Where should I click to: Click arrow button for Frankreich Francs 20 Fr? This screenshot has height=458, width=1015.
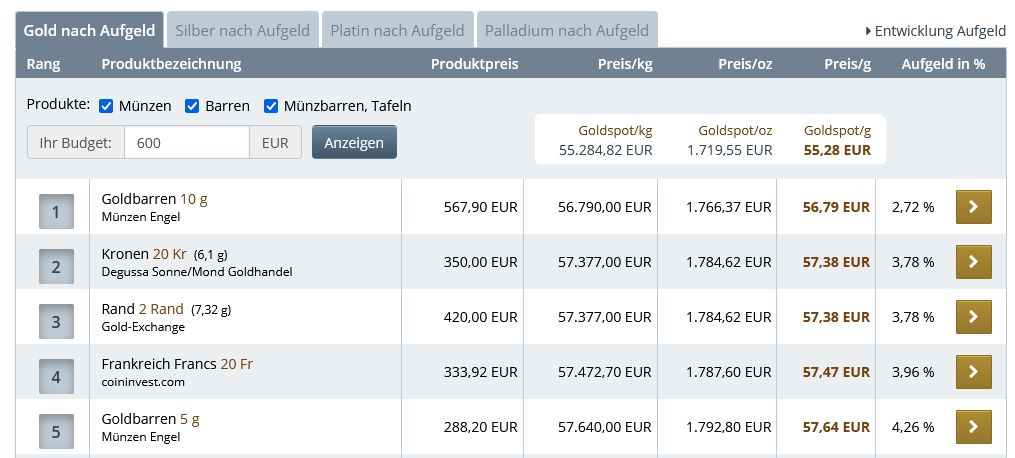coord(973,372)
